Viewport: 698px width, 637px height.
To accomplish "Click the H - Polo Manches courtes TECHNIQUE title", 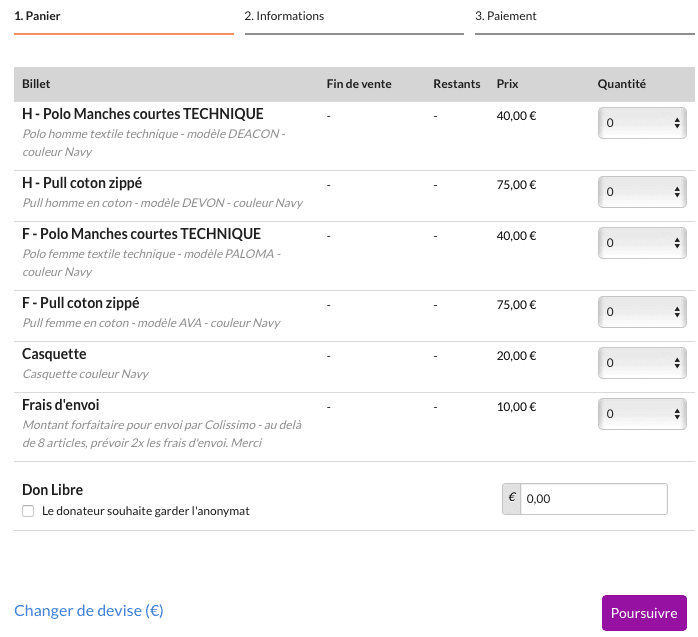I will (142, 114).
